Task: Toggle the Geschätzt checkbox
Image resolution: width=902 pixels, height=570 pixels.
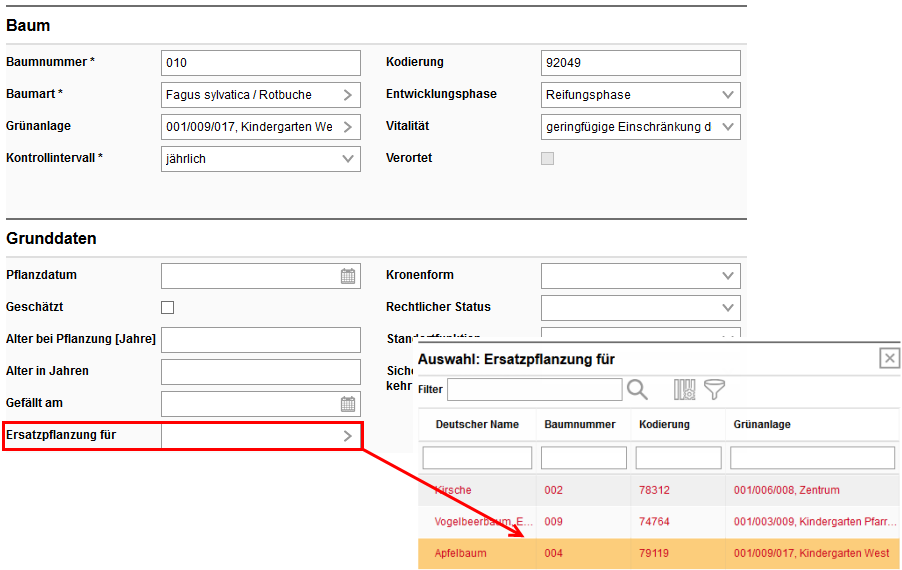Action: pyautogui.click(x=167, y=308)
